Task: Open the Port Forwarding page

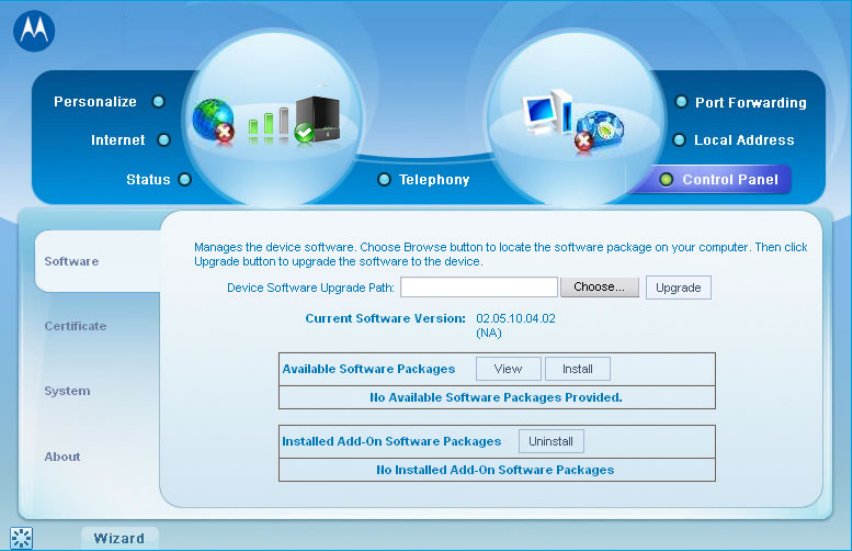Action: 750,103
